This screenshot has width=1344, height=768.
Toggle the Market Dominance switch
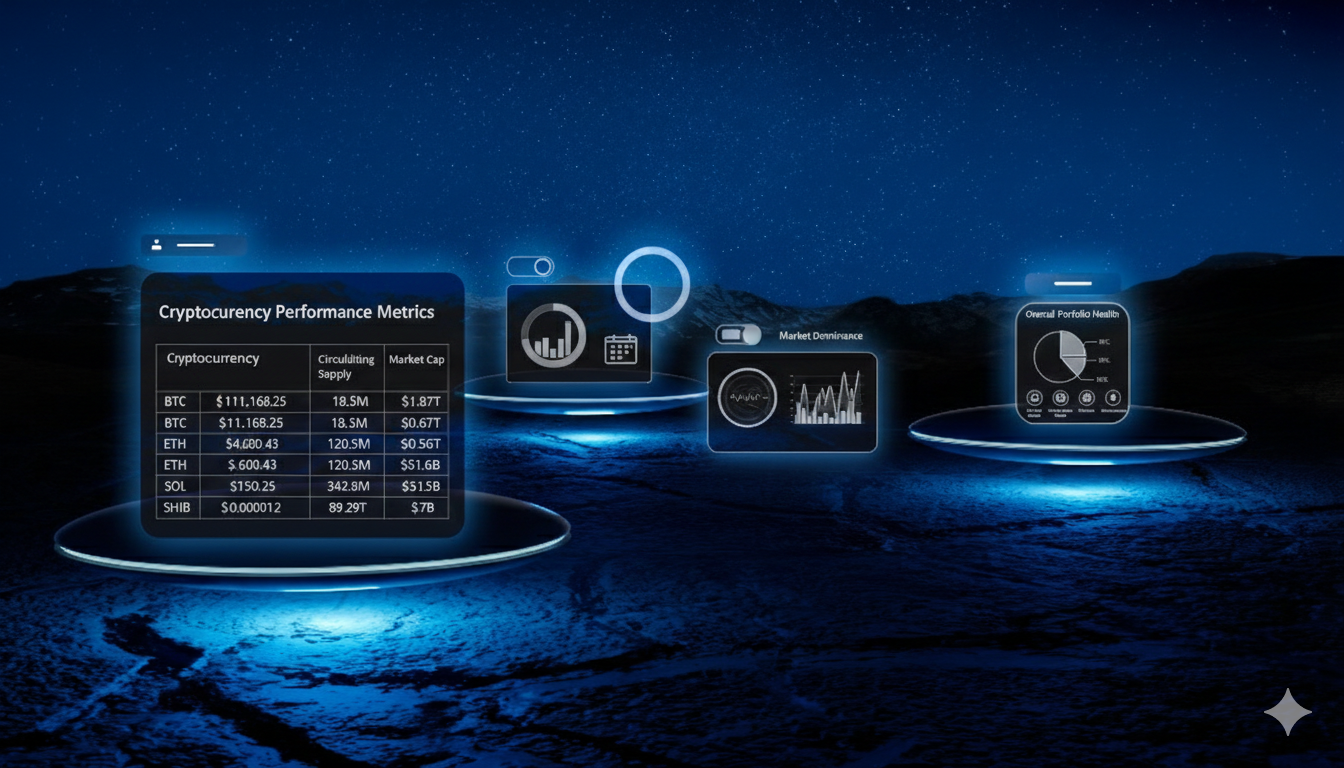(x=738, y=335)
